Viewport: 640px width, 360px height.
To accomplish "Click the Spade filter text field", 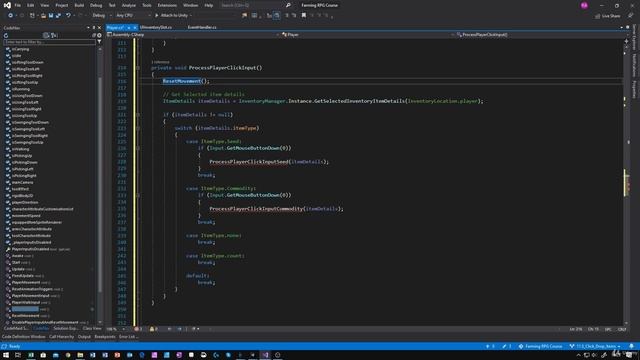I will [49, 42].
